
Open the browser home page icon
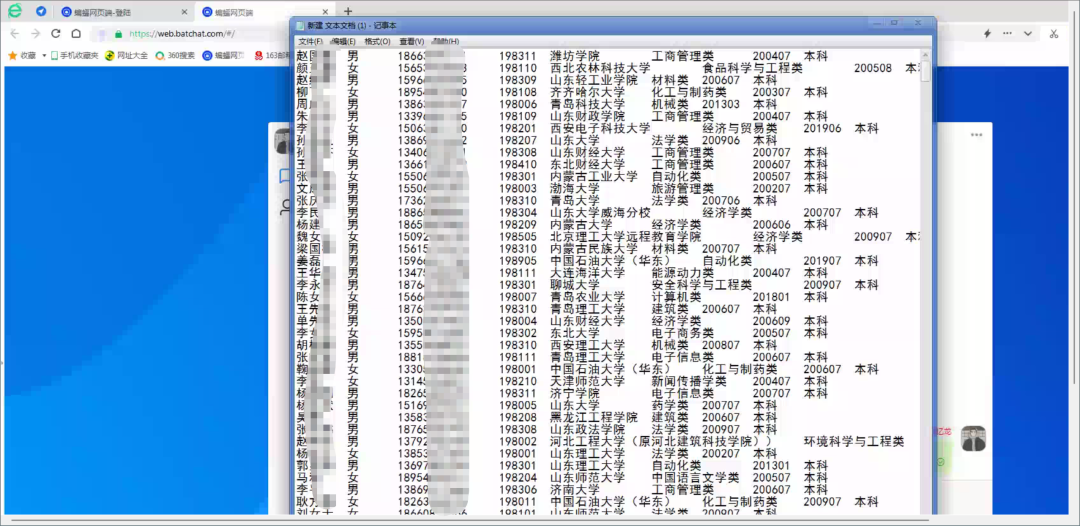(x=76, y=33)
